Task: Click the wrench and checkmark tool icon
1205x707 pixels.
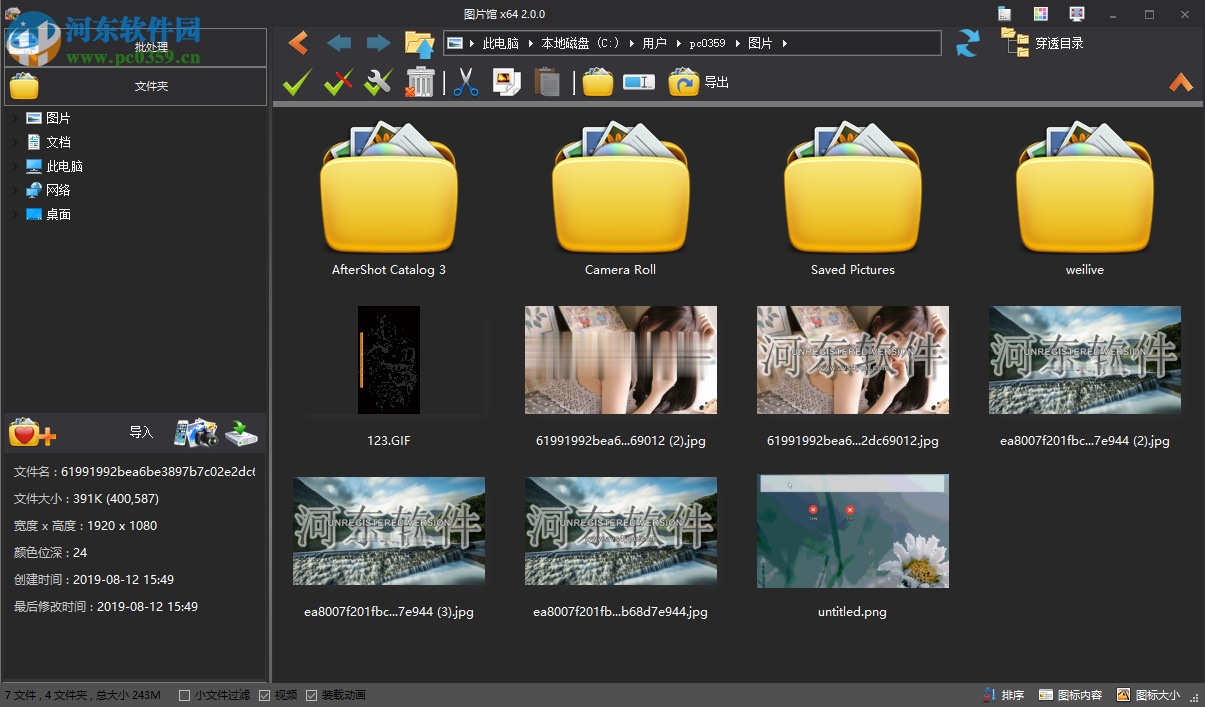Action: [378, 82]
